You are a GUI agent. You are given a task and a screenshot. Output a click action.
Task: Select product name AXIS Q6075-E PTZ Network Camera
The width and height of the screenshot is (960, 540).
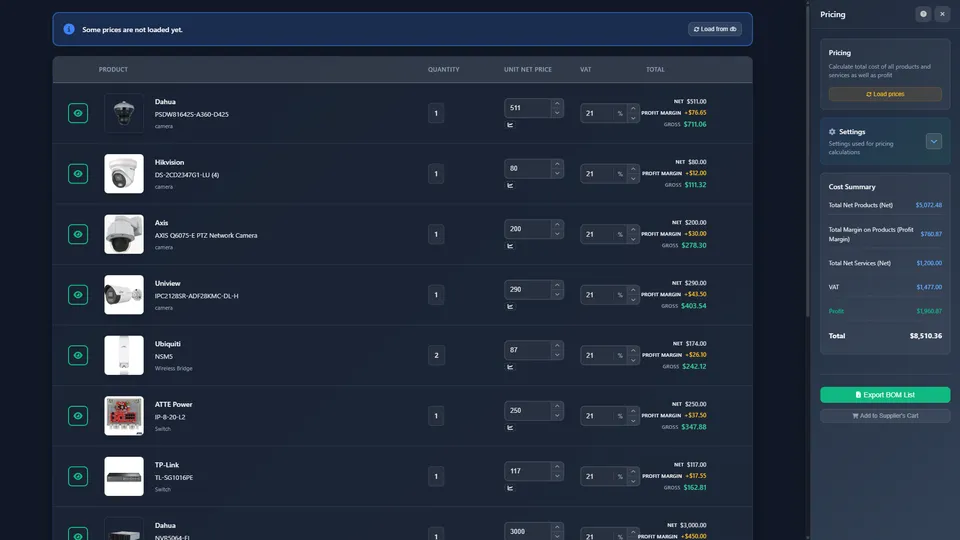click(206, 236)
